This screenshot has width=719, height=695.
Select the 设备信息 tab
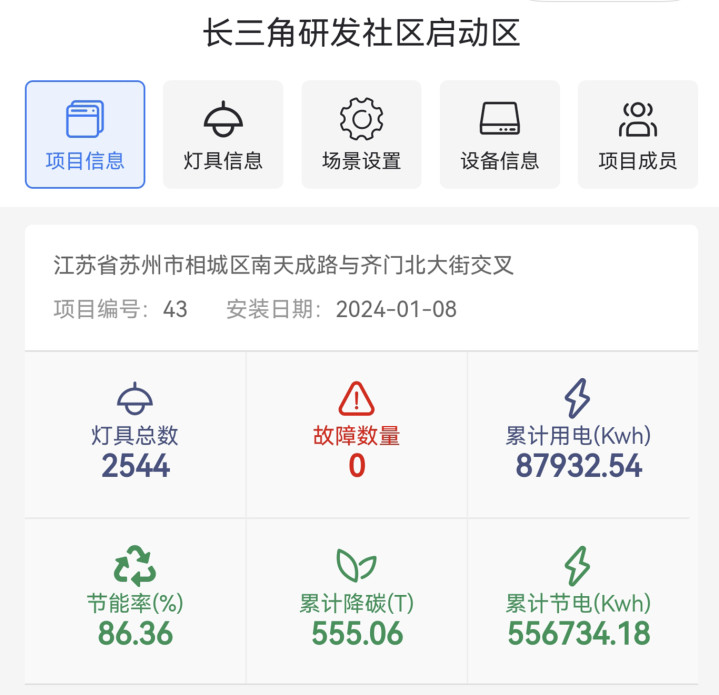point(500,134)
